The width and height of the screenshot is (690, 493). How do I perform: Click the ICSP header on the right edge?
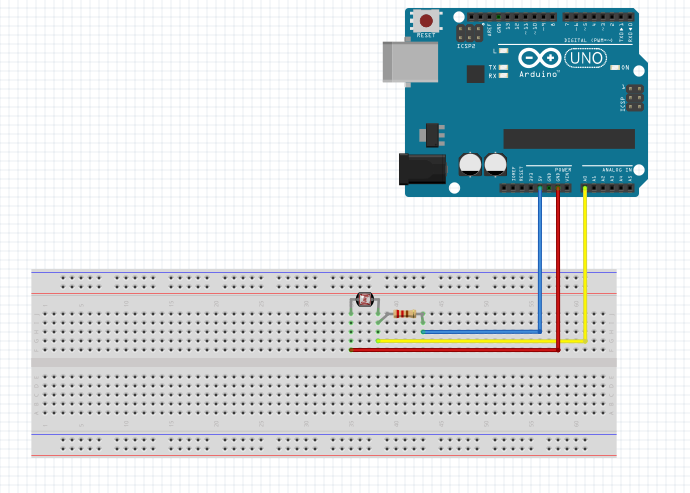(x=635, y=98)
